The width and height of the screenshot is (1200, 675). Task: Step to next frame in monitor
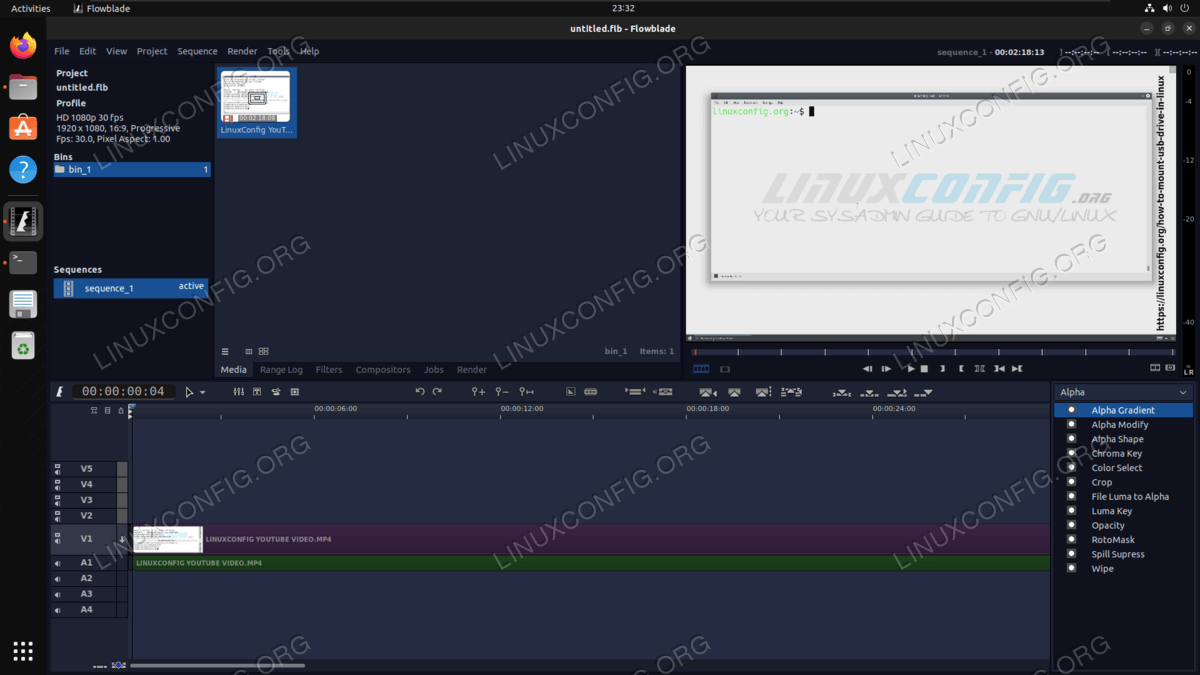(886, 369)
